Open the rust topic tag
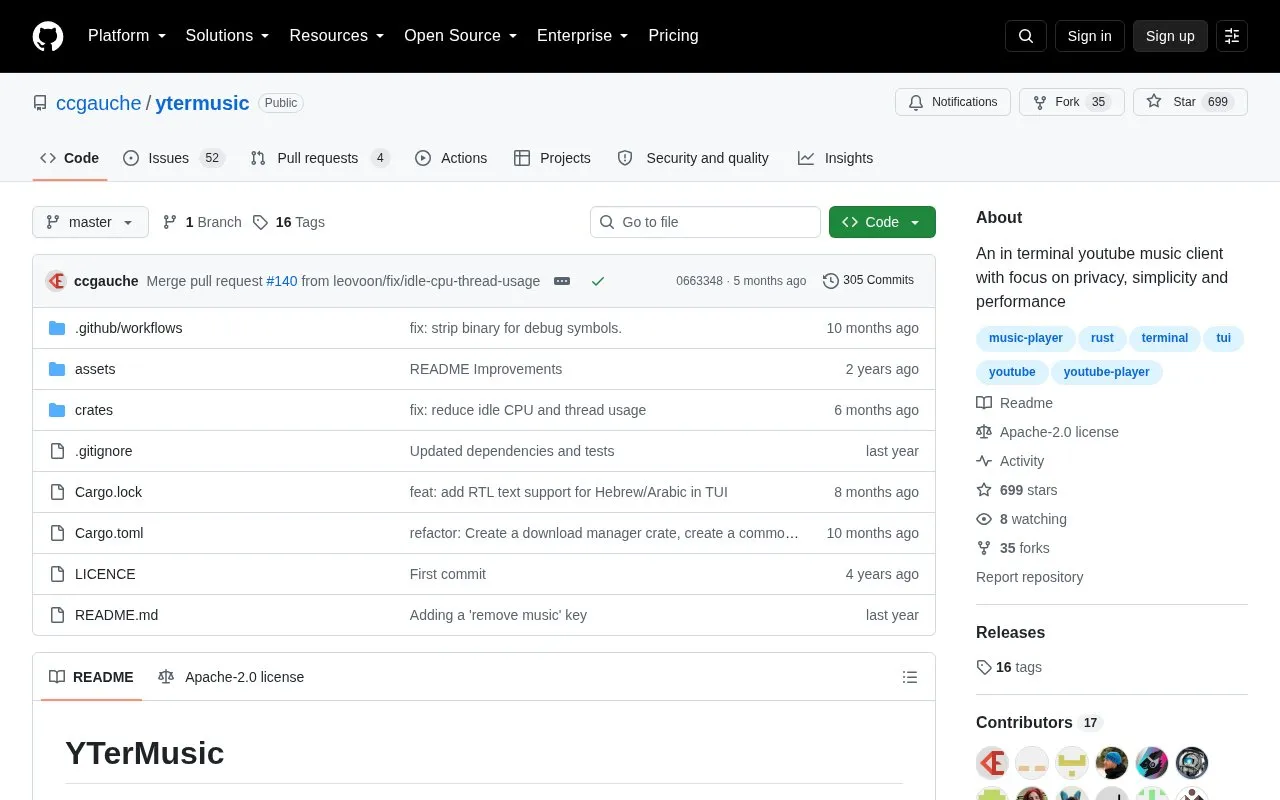 [1102, 338]
